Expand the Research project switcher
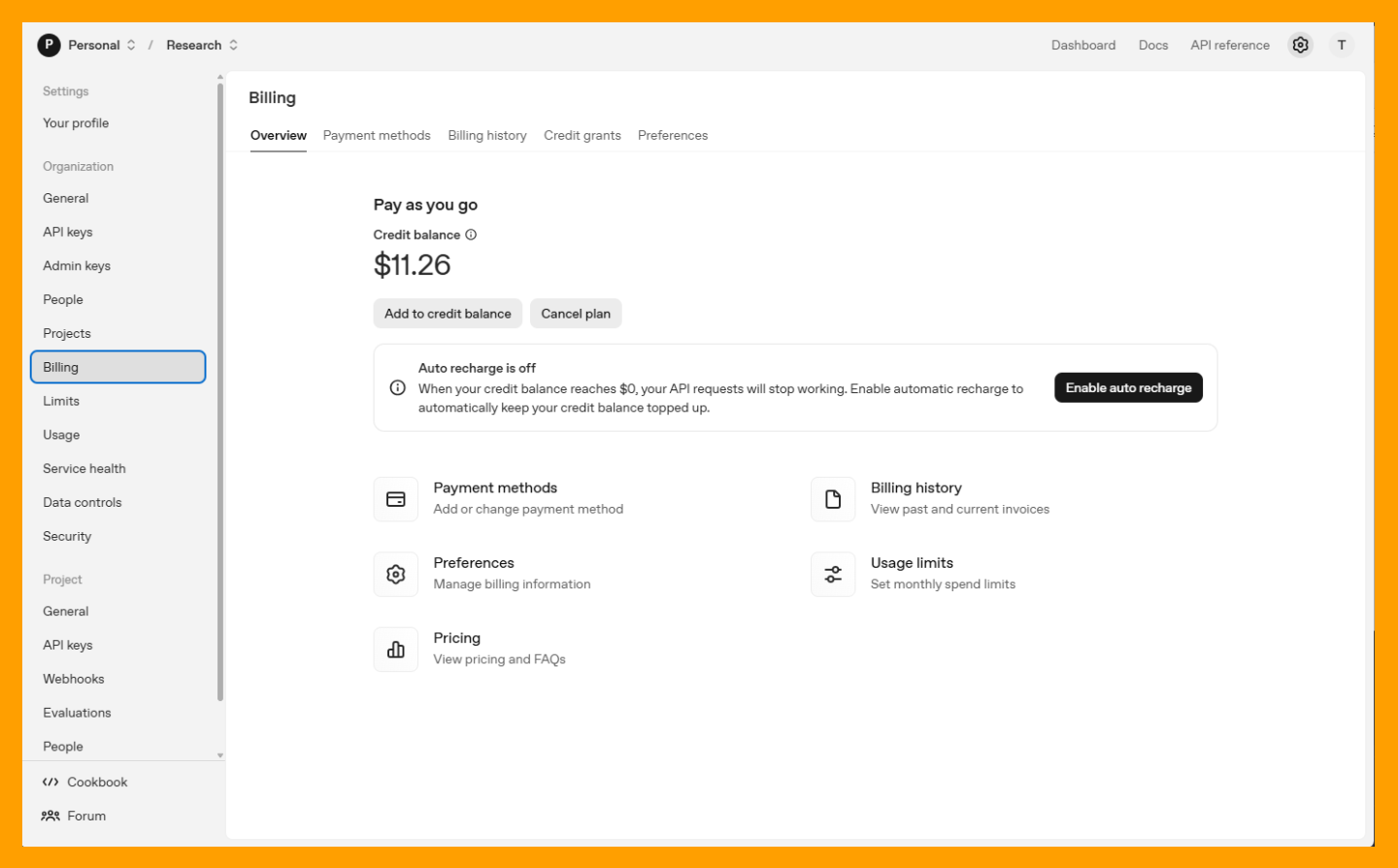This screenshot has height=868, width=1398. (234, 45)
